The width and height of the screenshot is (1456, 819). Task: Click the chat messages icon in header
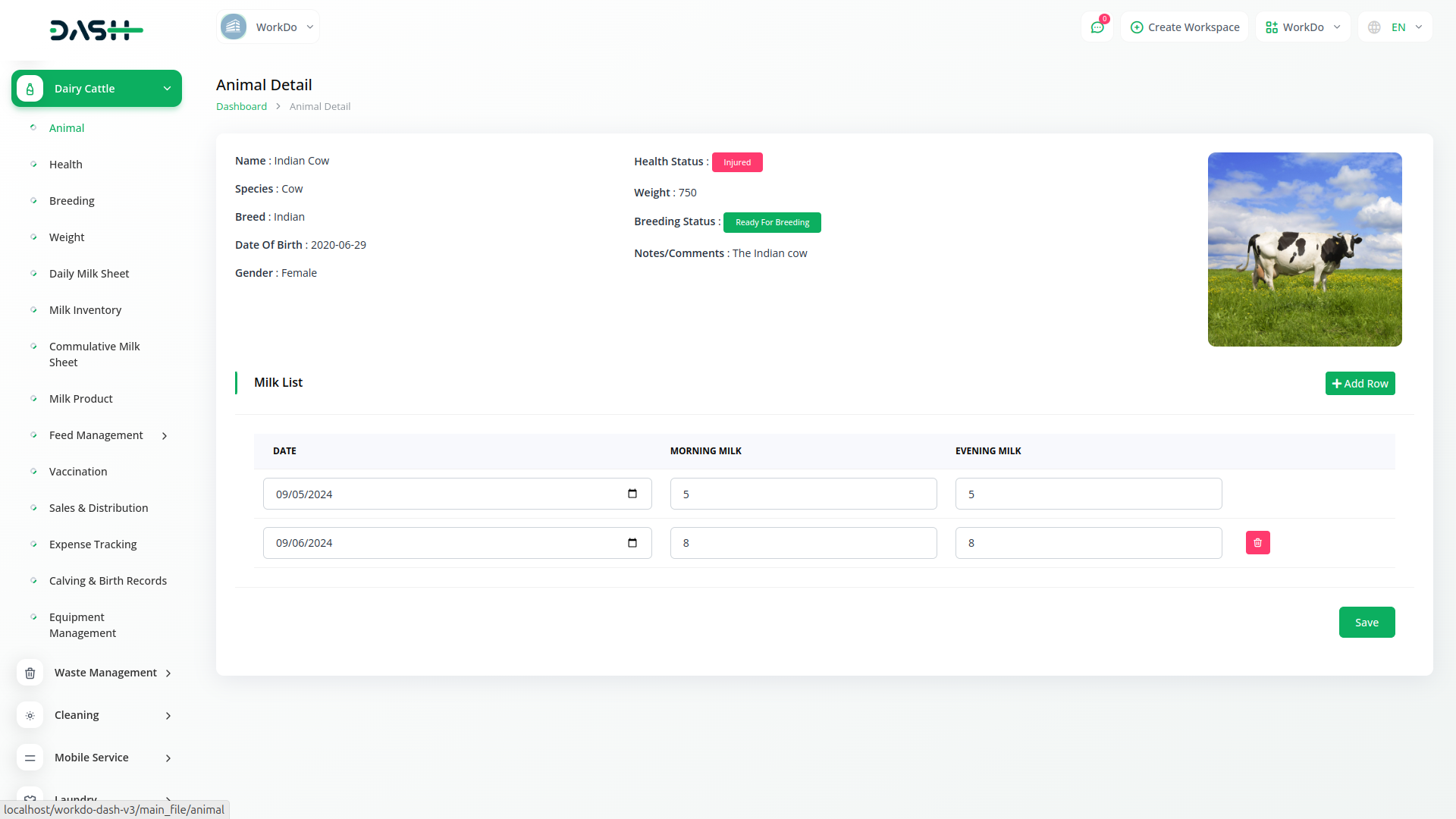click(1097, 27)
